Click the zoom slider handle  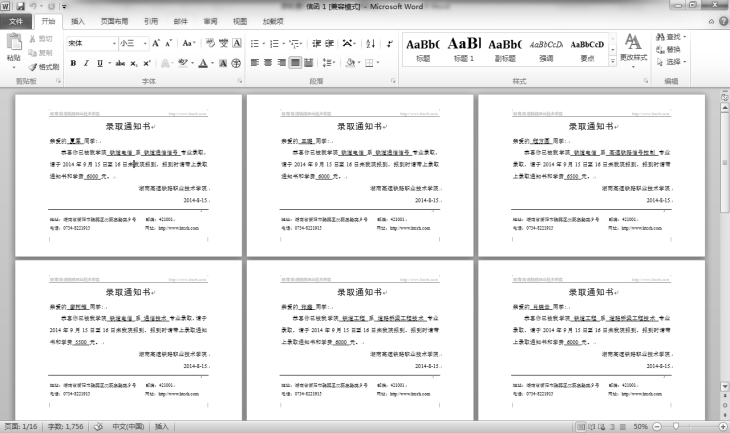(676, 426)
